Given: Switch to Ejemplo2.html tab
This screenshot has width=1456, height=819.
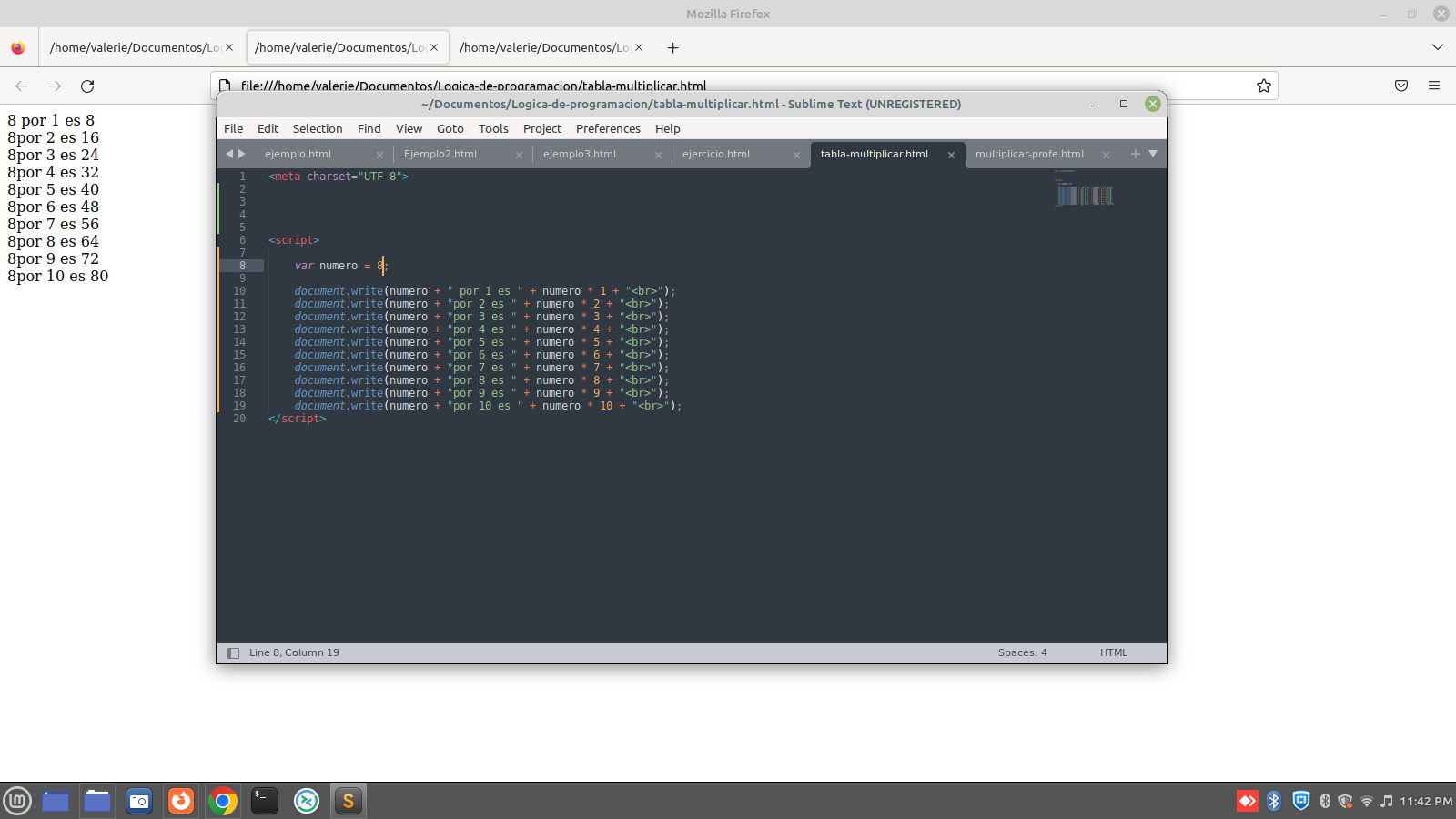Looking at the screenshot, I should (x=440, y=154).
